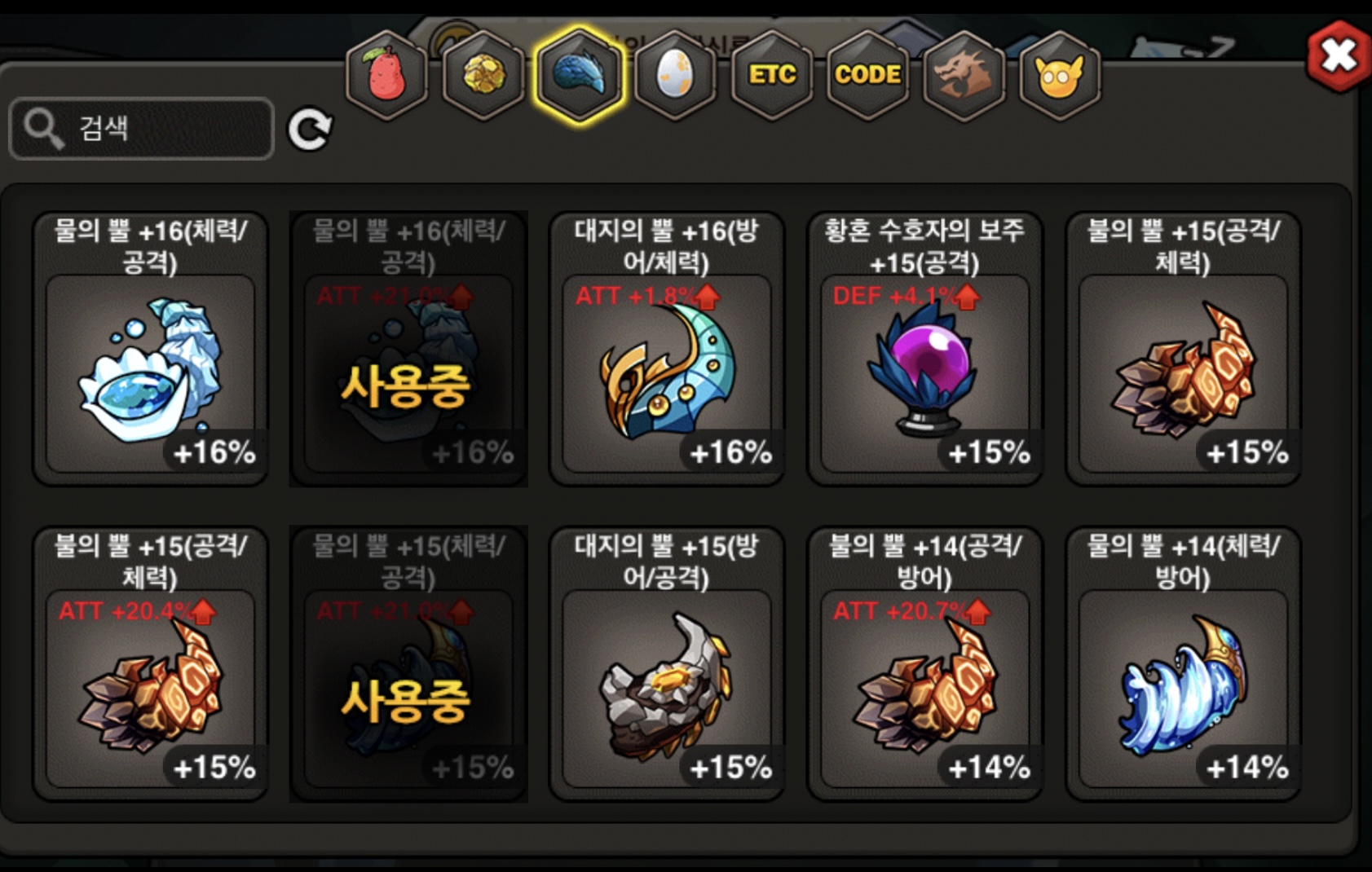Open the gold nugget category tab
The height and width of the screenshot is (872, 1372).
pyautogui.click(x=483, y=74)
